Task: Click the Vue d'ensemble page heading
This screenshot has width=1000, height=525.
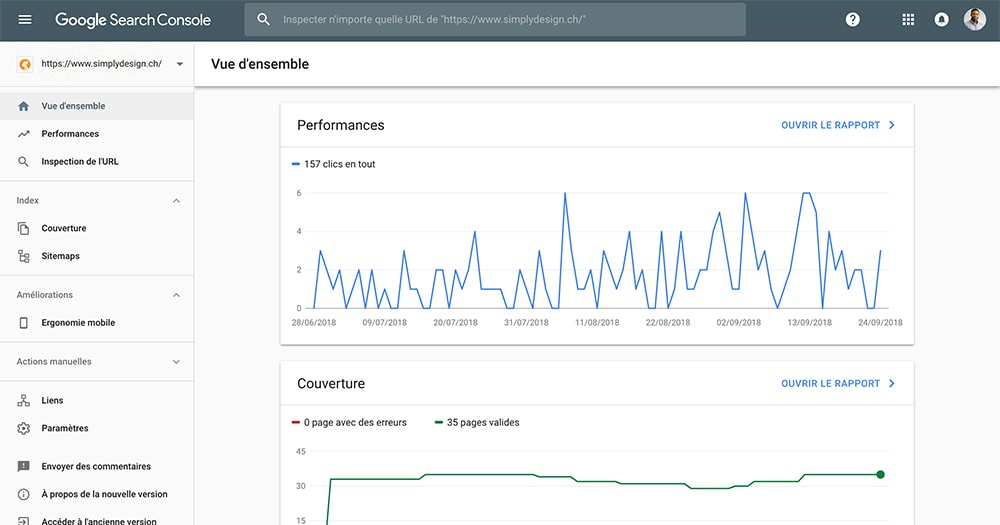Action: [x=260, y=64]
